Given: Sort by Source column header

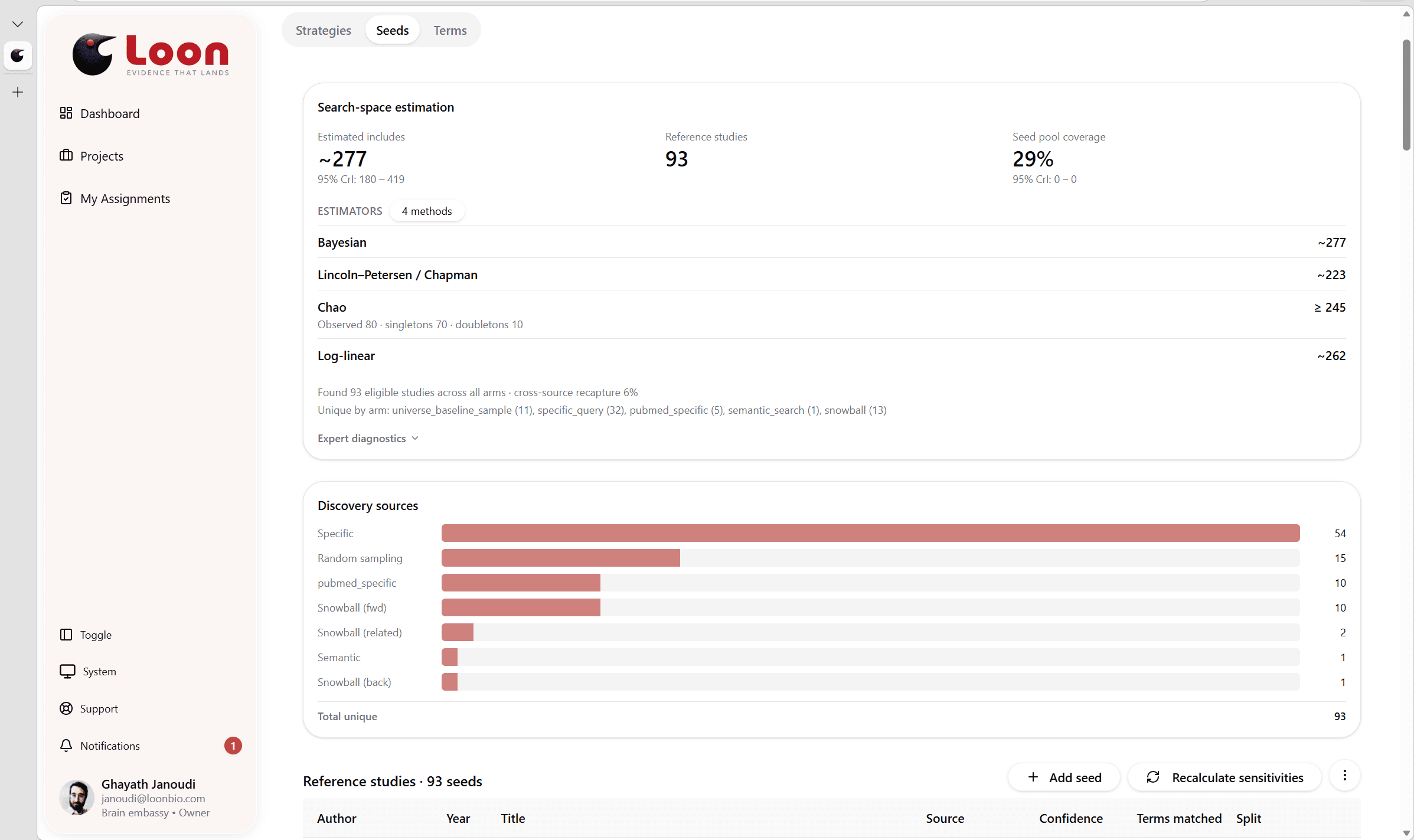Looking at the screenshot, I should pyautogui.click(x=945, y=818).
